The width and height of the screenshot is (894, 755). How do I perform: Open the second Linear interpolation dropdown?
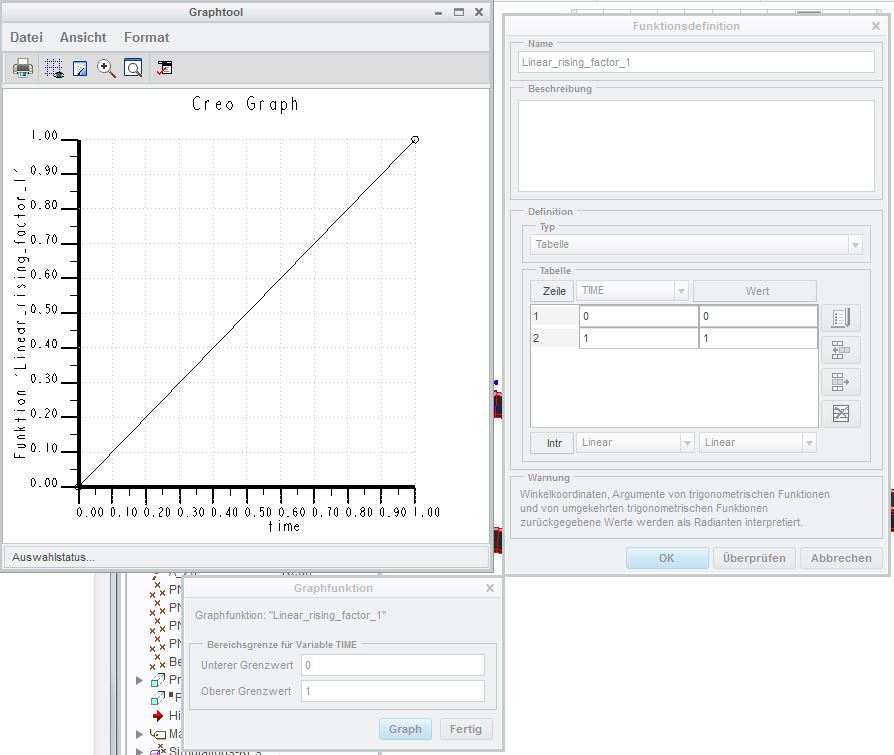tap(758, 443)
